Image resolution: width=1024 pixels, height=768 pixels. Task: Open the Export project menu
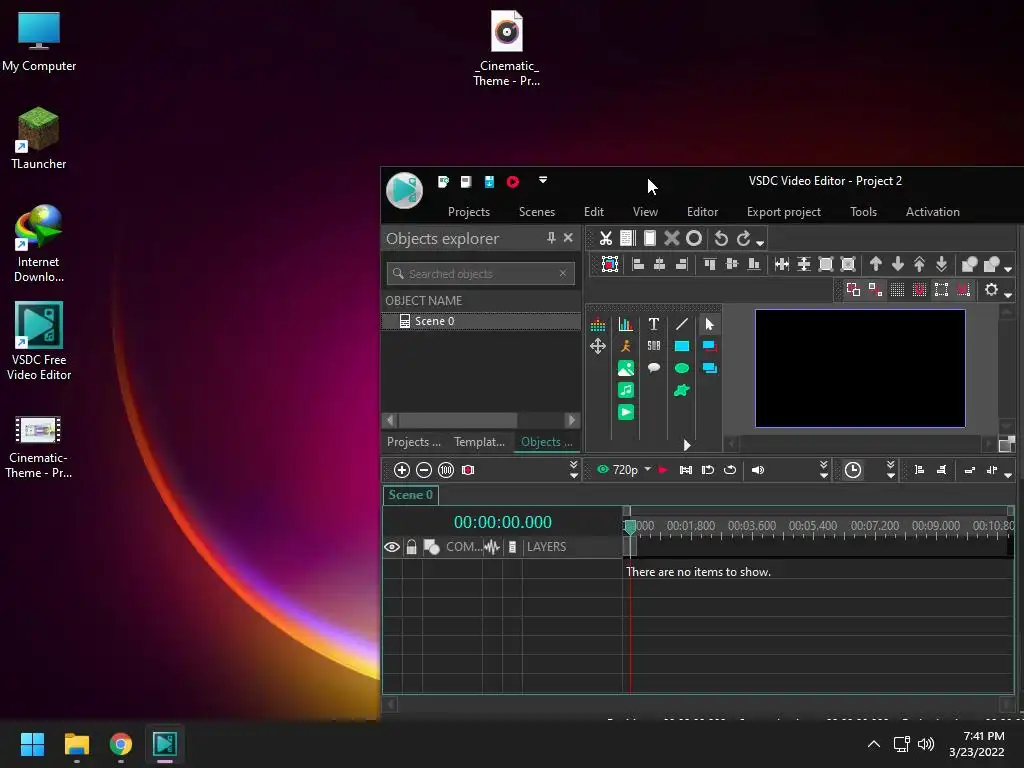(784, 212)
